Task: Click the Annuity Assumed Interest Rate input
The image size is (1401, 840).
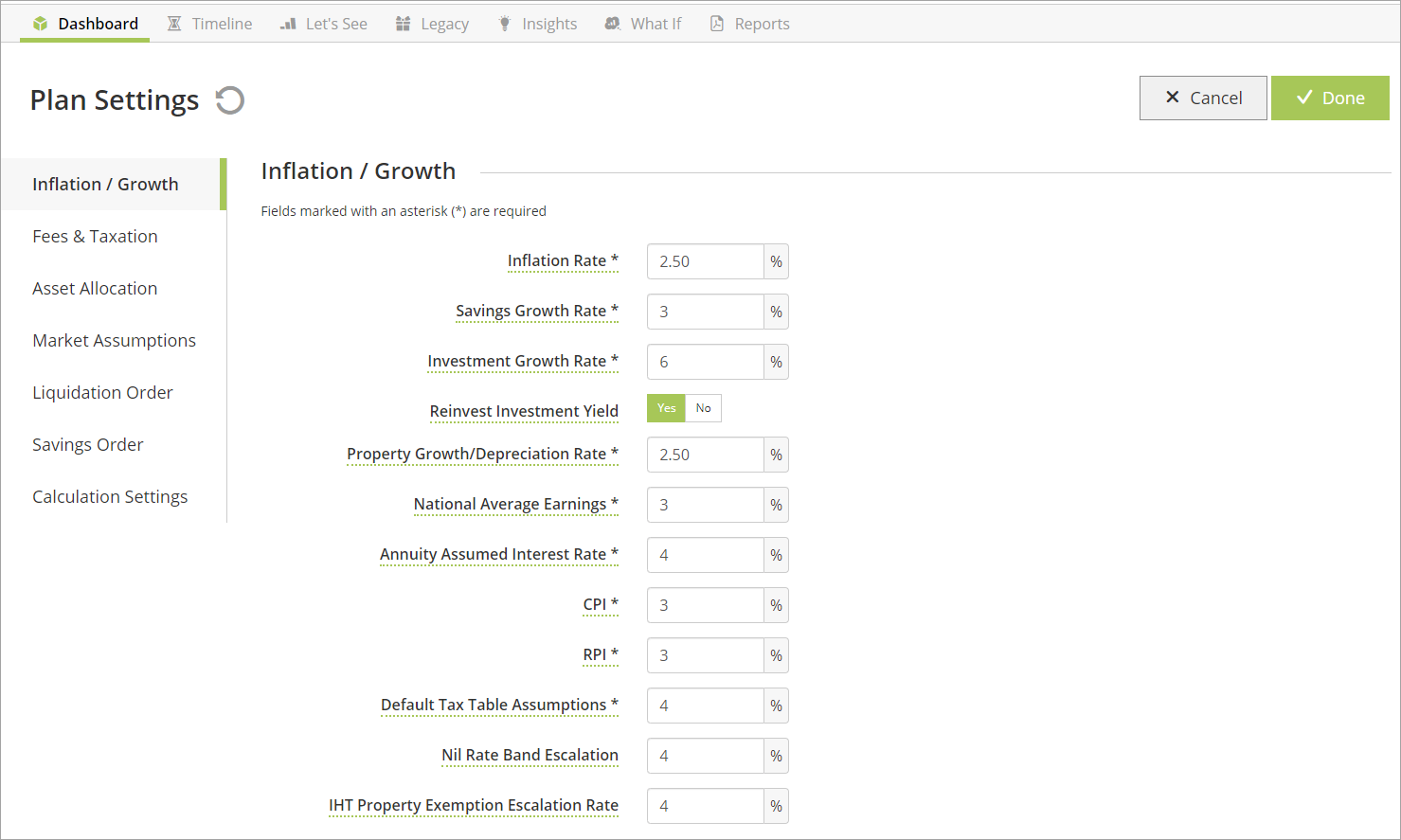Action: coord(706,555)
